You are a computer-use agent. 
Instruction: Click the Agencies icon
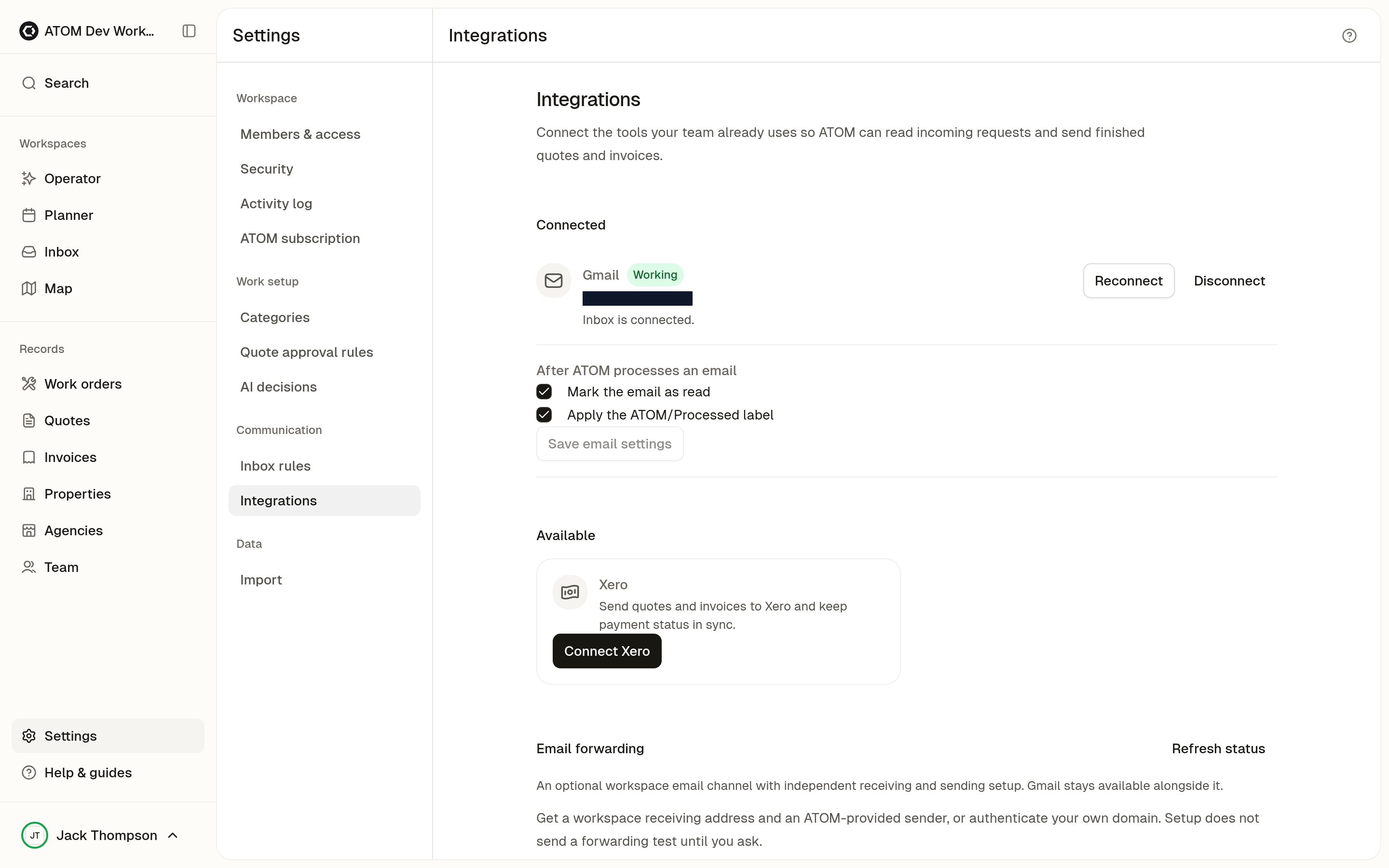pos(29,531)
